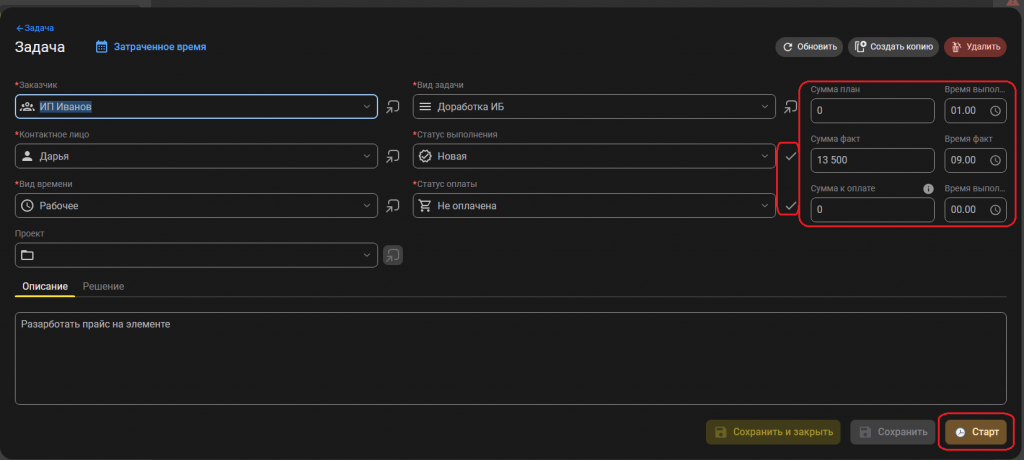Expand the Статус выполнения dropdown
The height and width of the screenshot is (460, 1024).
coord(764,156)
